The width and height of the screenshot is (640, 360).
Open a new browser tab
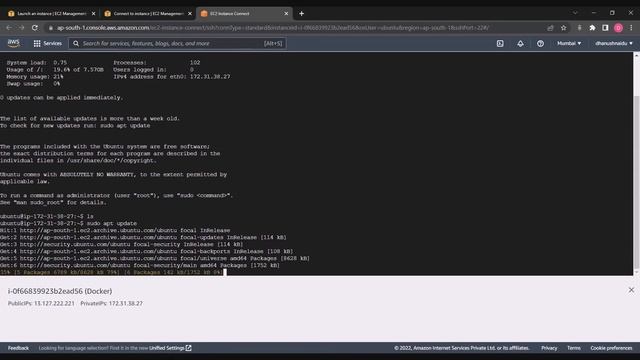click(x=302, y=13)
